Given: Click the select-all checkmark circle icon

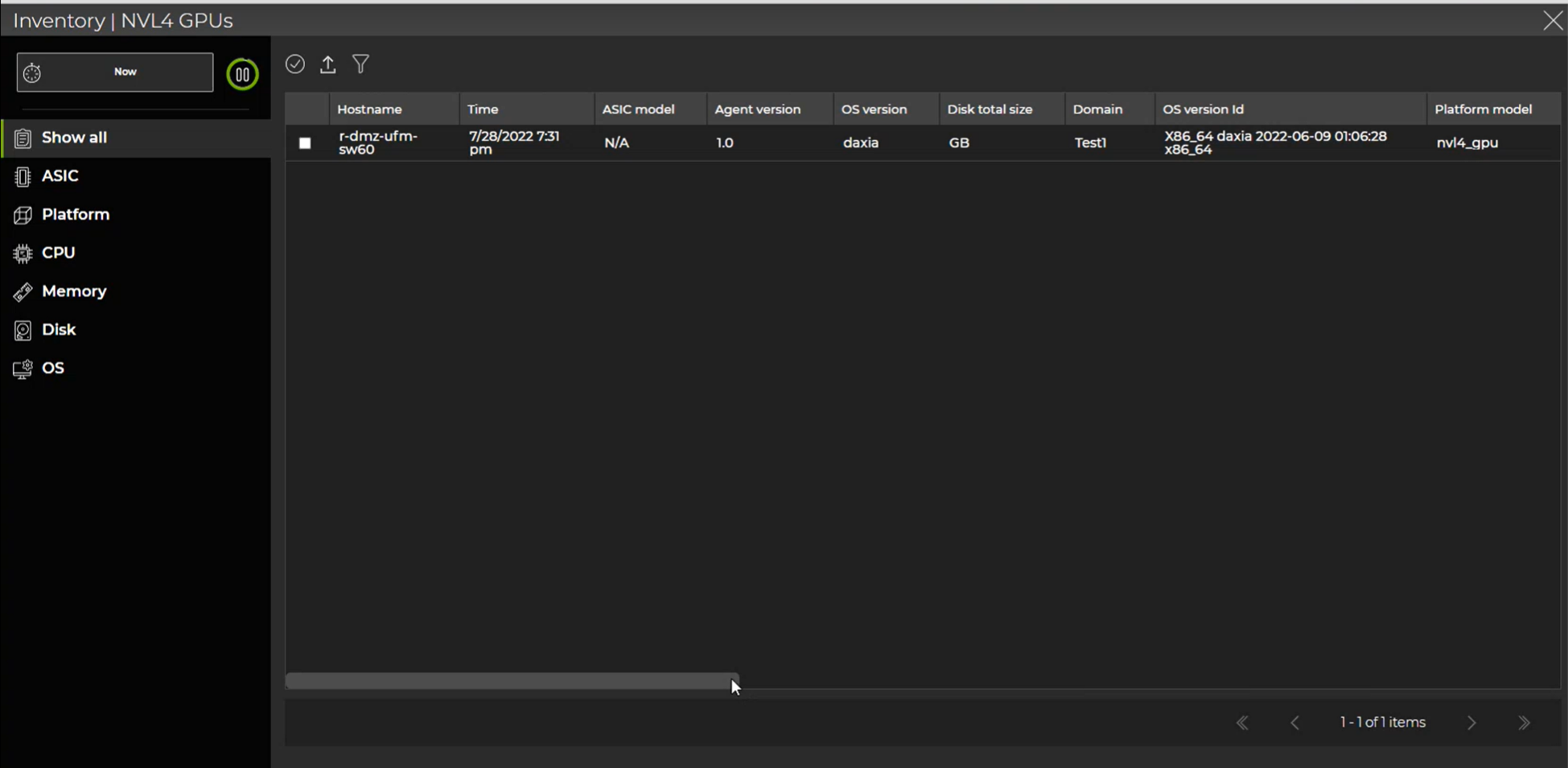Looking at the screenshot, I should click(295, 64).
